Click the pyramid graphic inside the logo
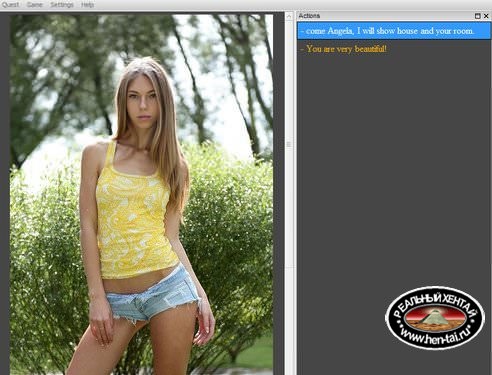The height and width of the screenshot is (375, 492). pos(434,317)
